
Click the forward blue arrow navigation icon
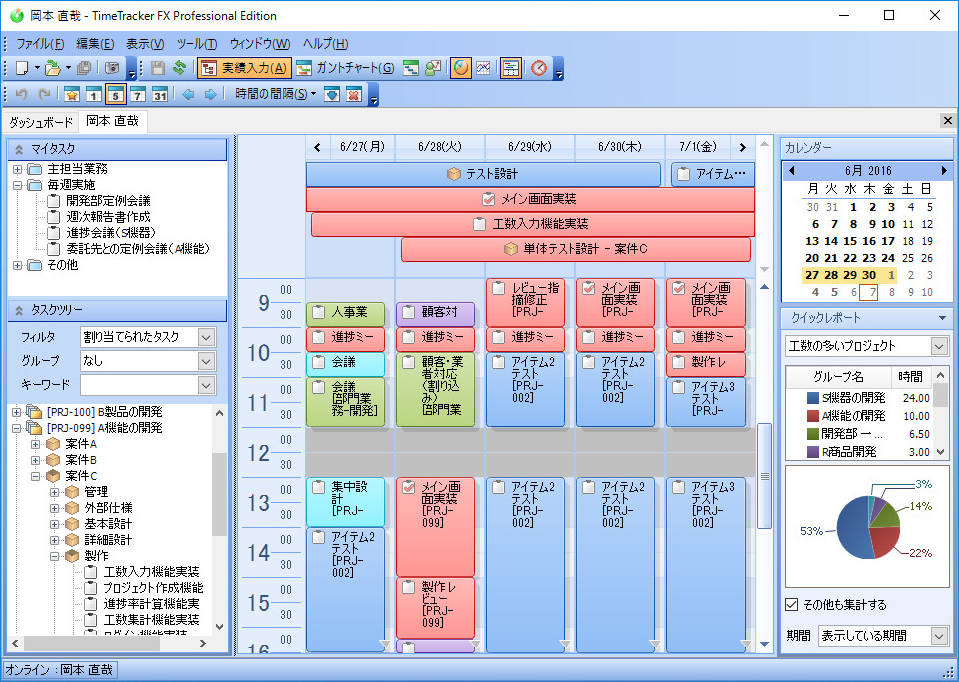pyautogui.click(x=210, y=95)
